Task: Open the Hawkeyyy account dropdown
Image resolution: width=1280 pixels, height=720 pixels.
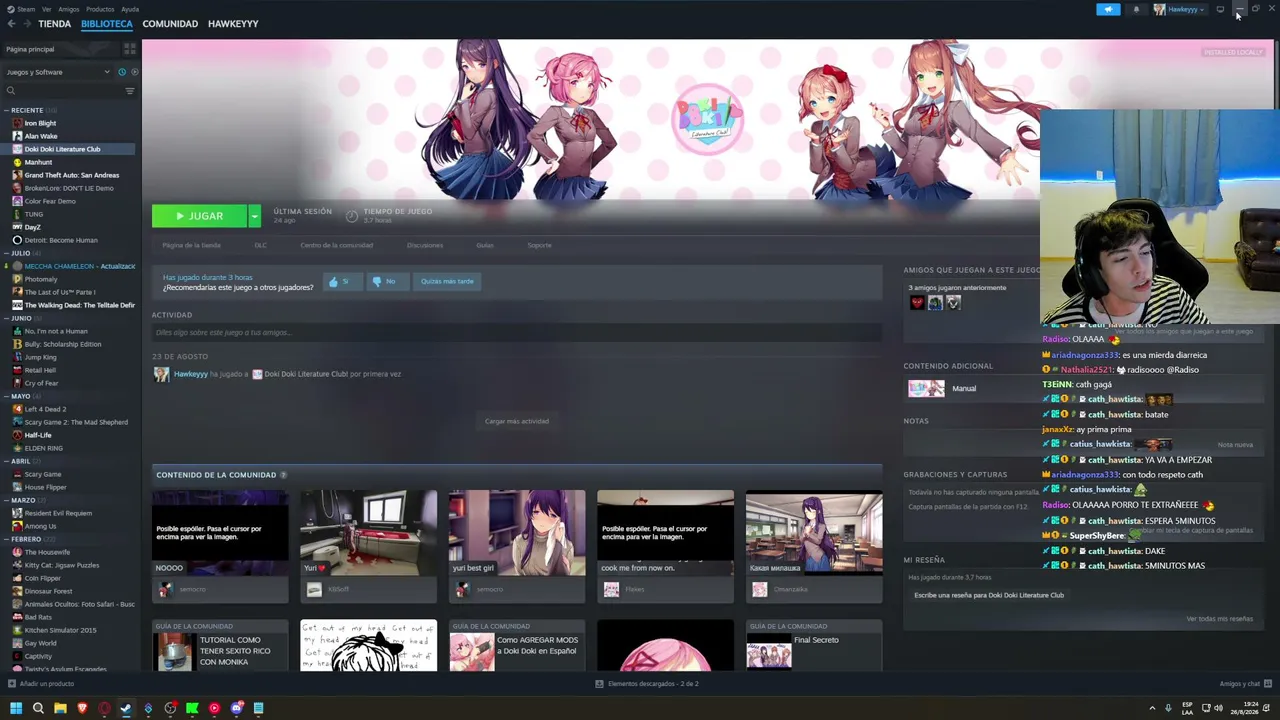Action: click(1179, 9)
